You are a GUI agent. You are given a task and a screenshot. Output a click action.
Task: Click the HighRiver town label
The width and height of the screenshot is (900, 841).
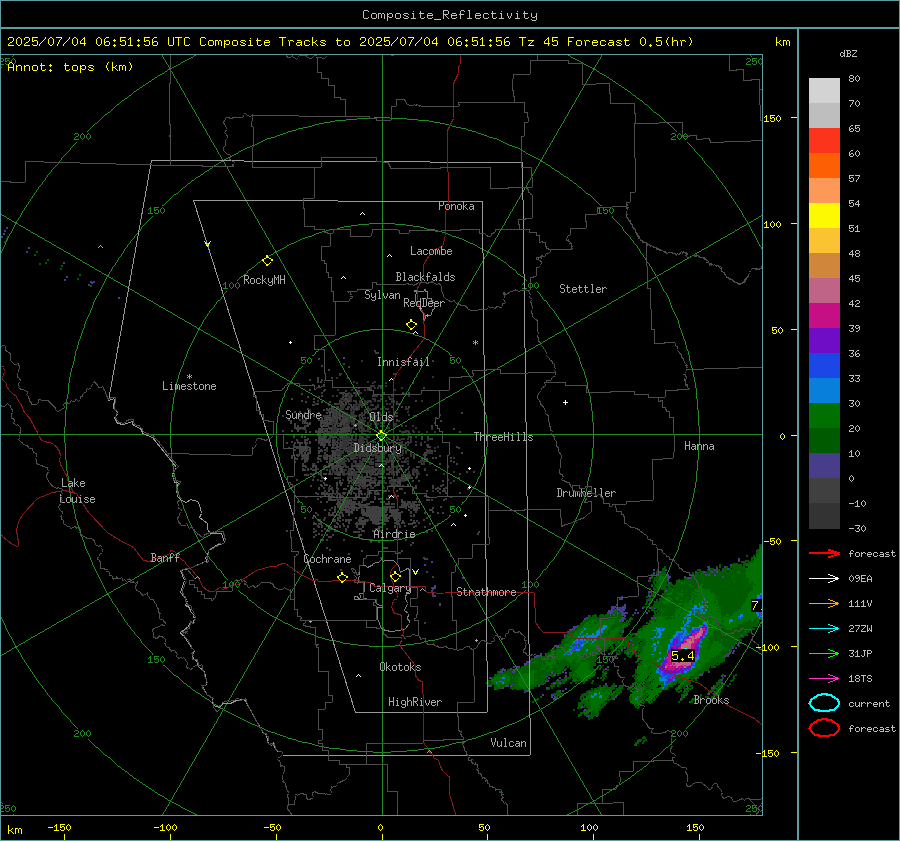pyautogui.click(x=415, y=702)
